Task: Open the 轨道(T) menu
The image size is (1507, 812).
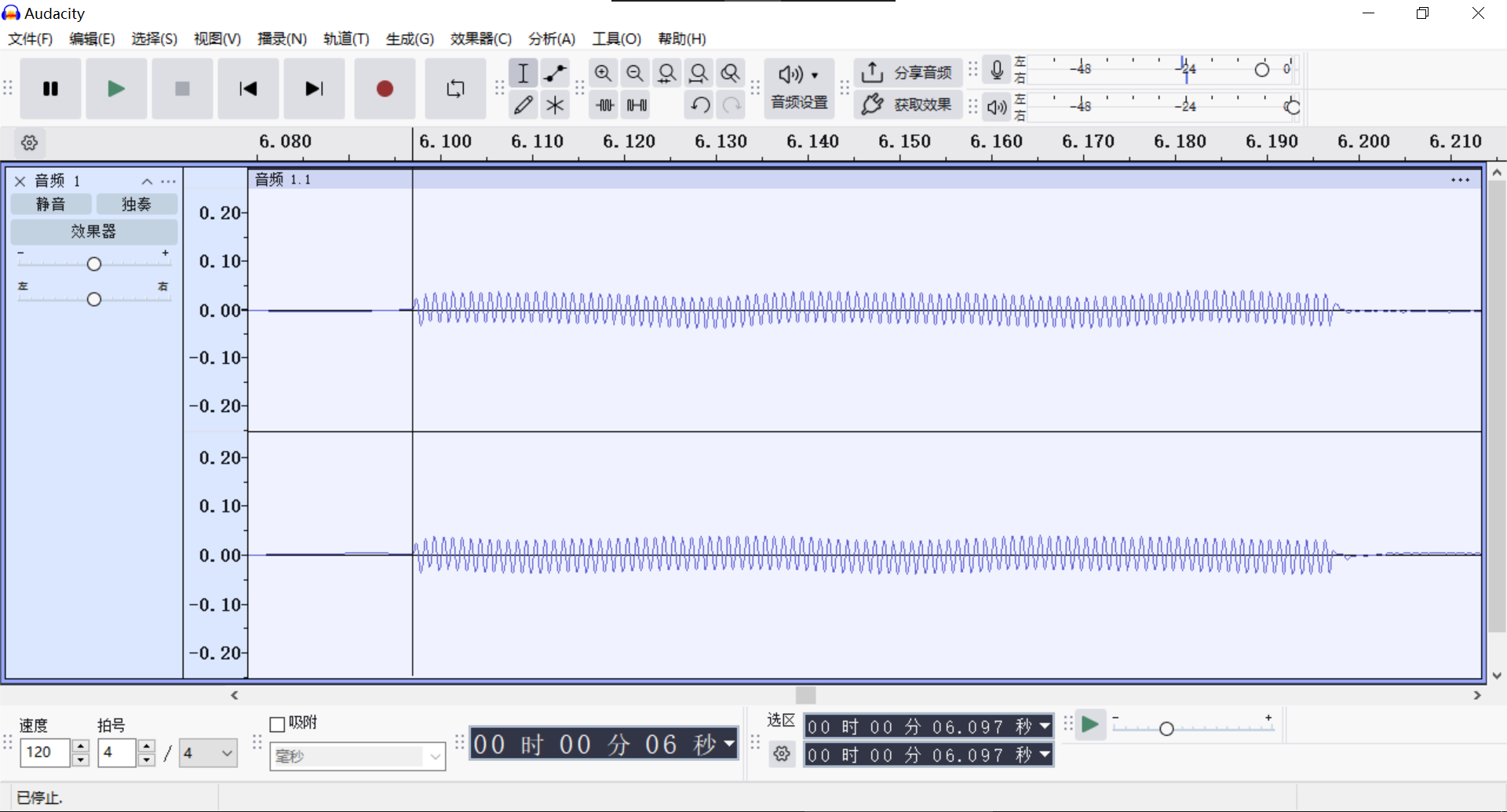Action: [x=346, y=38]
